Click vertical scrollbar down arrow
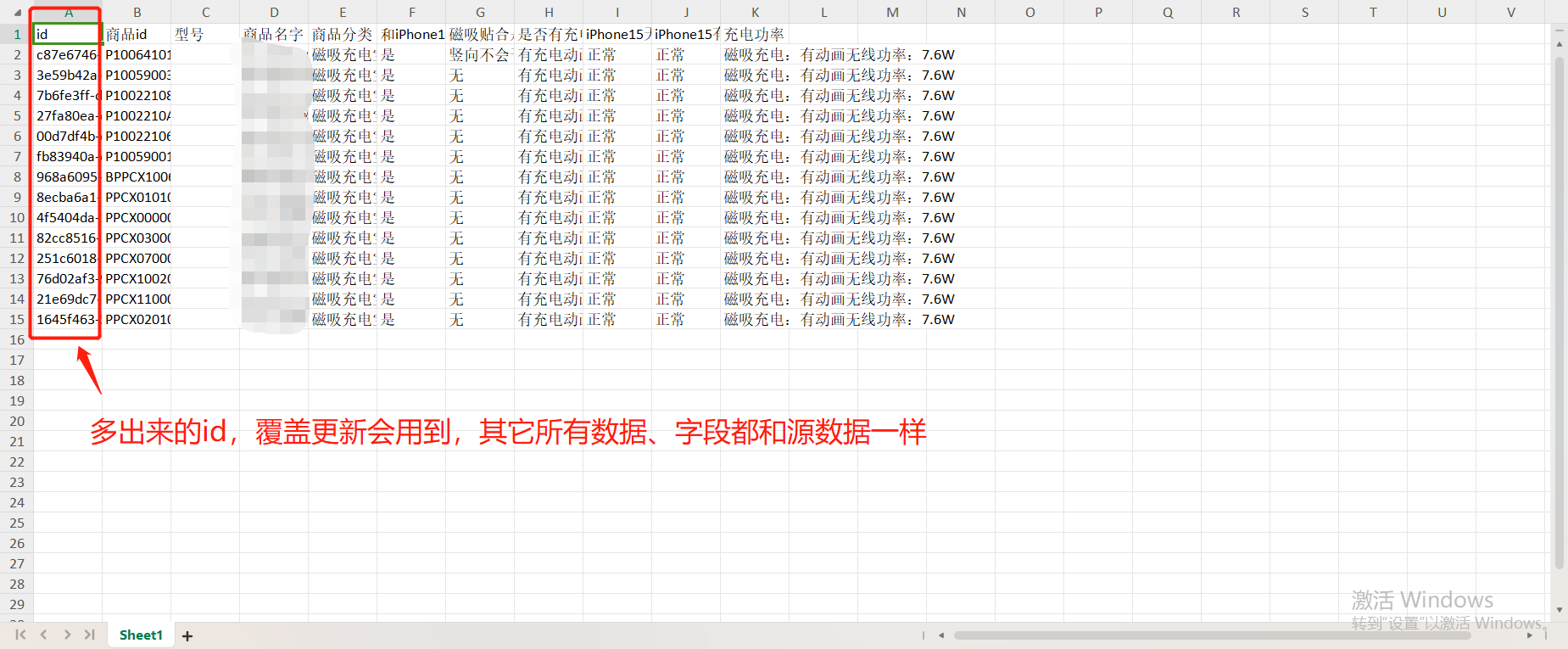 tap(1559, 609)
